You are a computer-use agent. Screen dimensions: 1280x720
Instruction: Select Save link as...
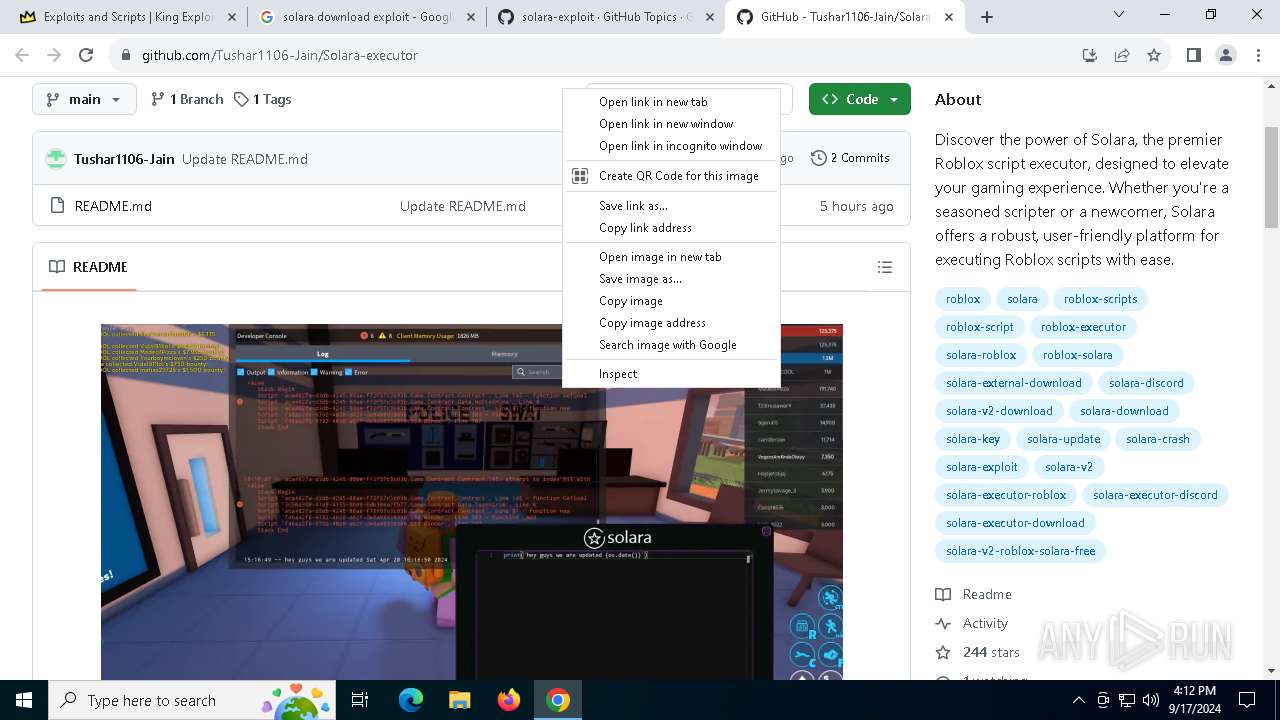pos(671,206)
